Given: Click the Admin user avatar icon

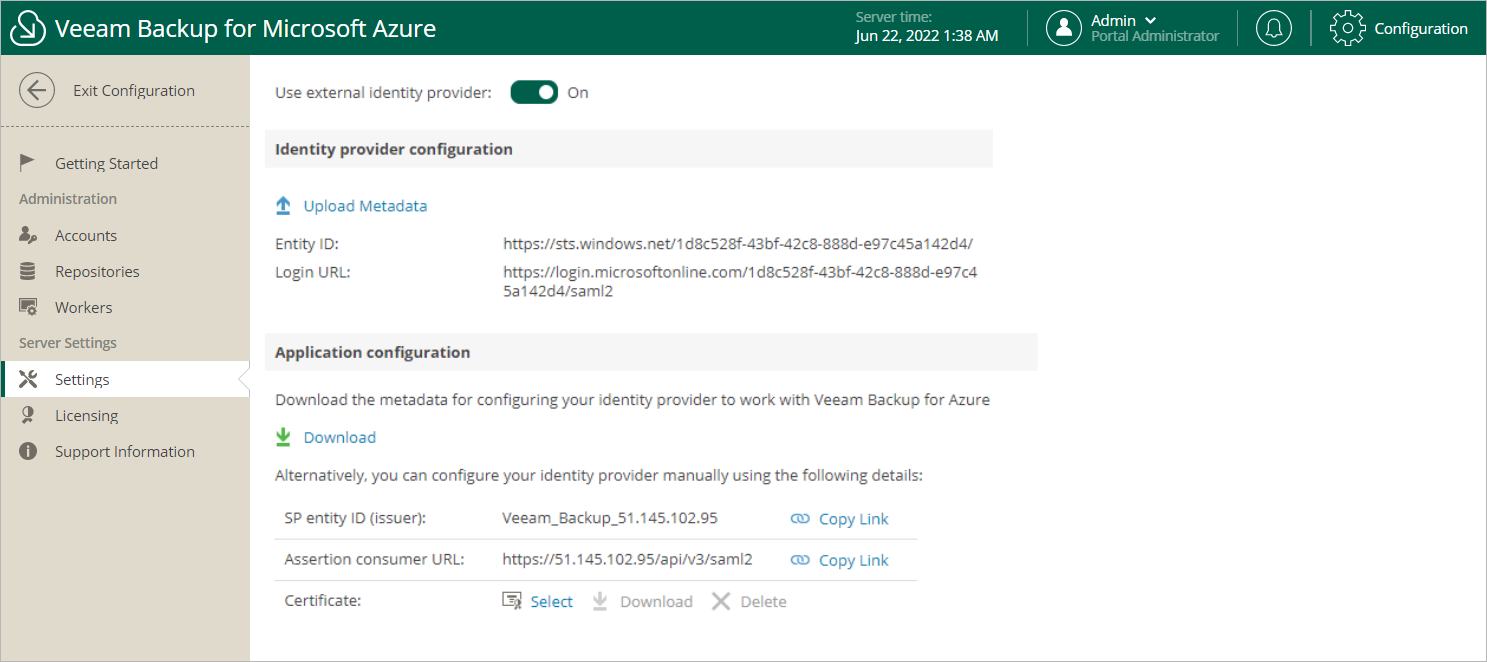Looking at the screenshot, I should [x=1064, y=28].
